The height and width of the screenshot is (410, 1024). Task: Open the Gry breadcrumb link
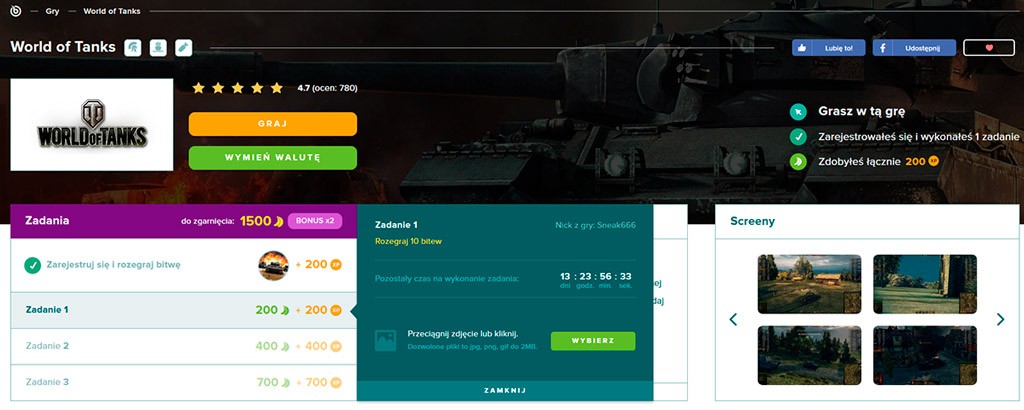(x=52, y=11)
